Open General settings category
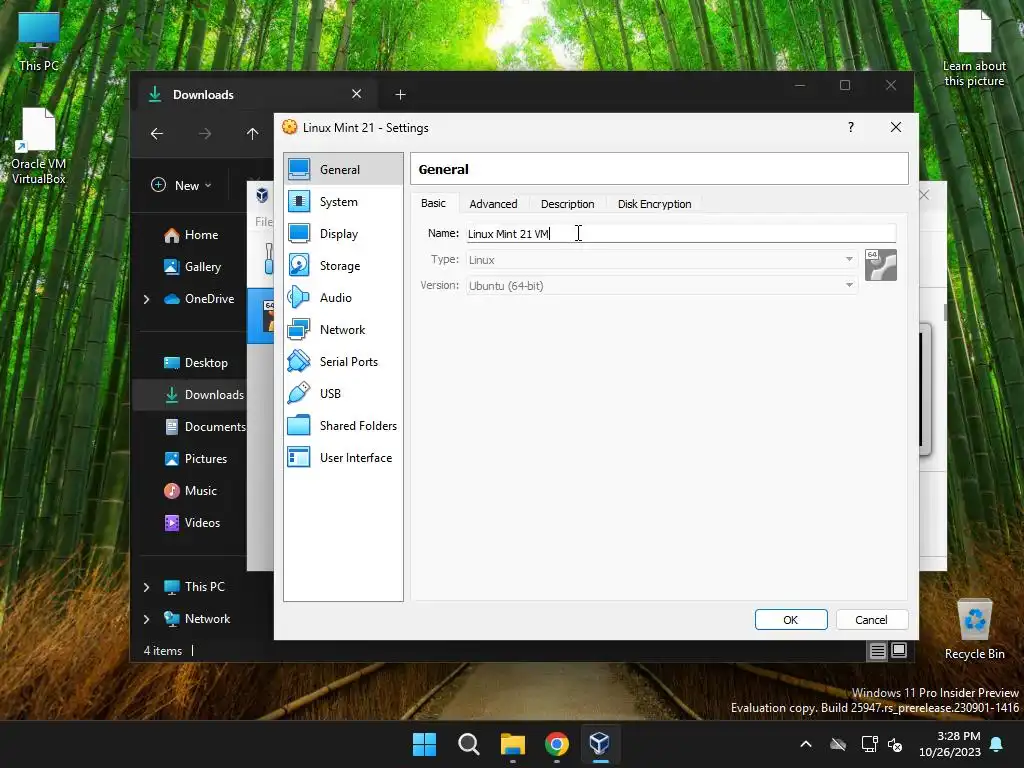The width and height of the screenshot is (1024, 768). click(344, 169)
